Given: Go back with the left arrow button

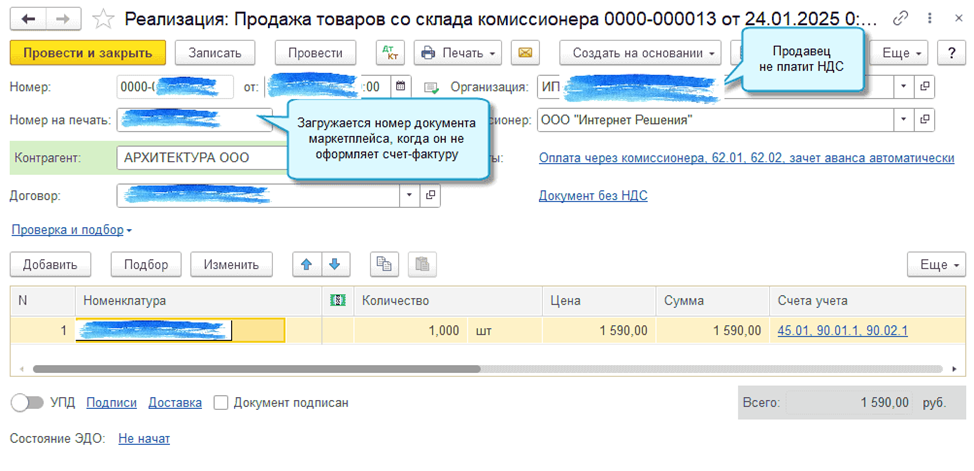Looking at the screenshot, I should pyautogui.click(x=29, y=19).
